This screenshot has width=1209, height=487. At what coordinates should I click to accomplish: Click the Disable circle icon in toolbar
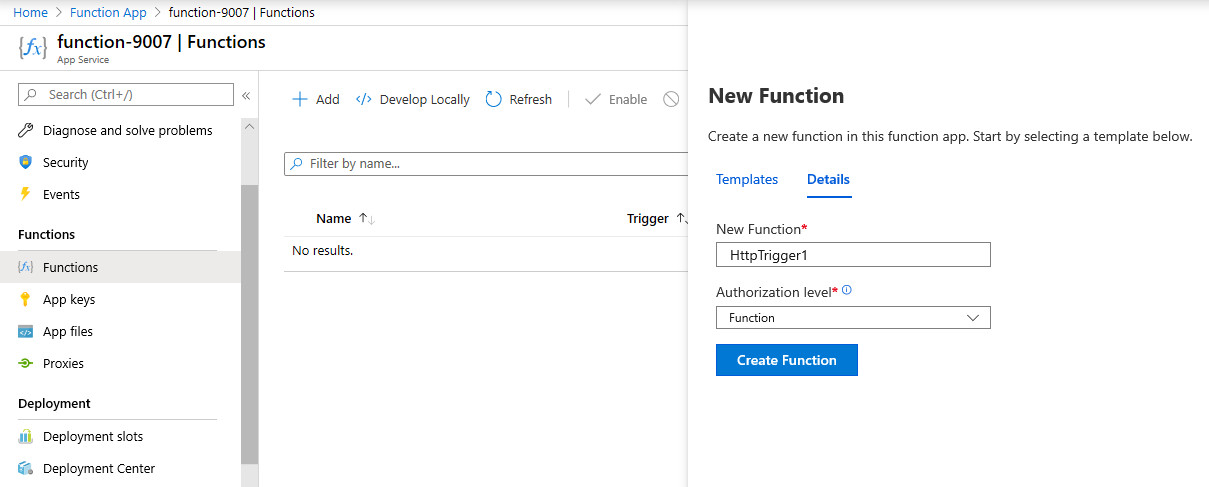pyautogui.click(x=671, y=99)
